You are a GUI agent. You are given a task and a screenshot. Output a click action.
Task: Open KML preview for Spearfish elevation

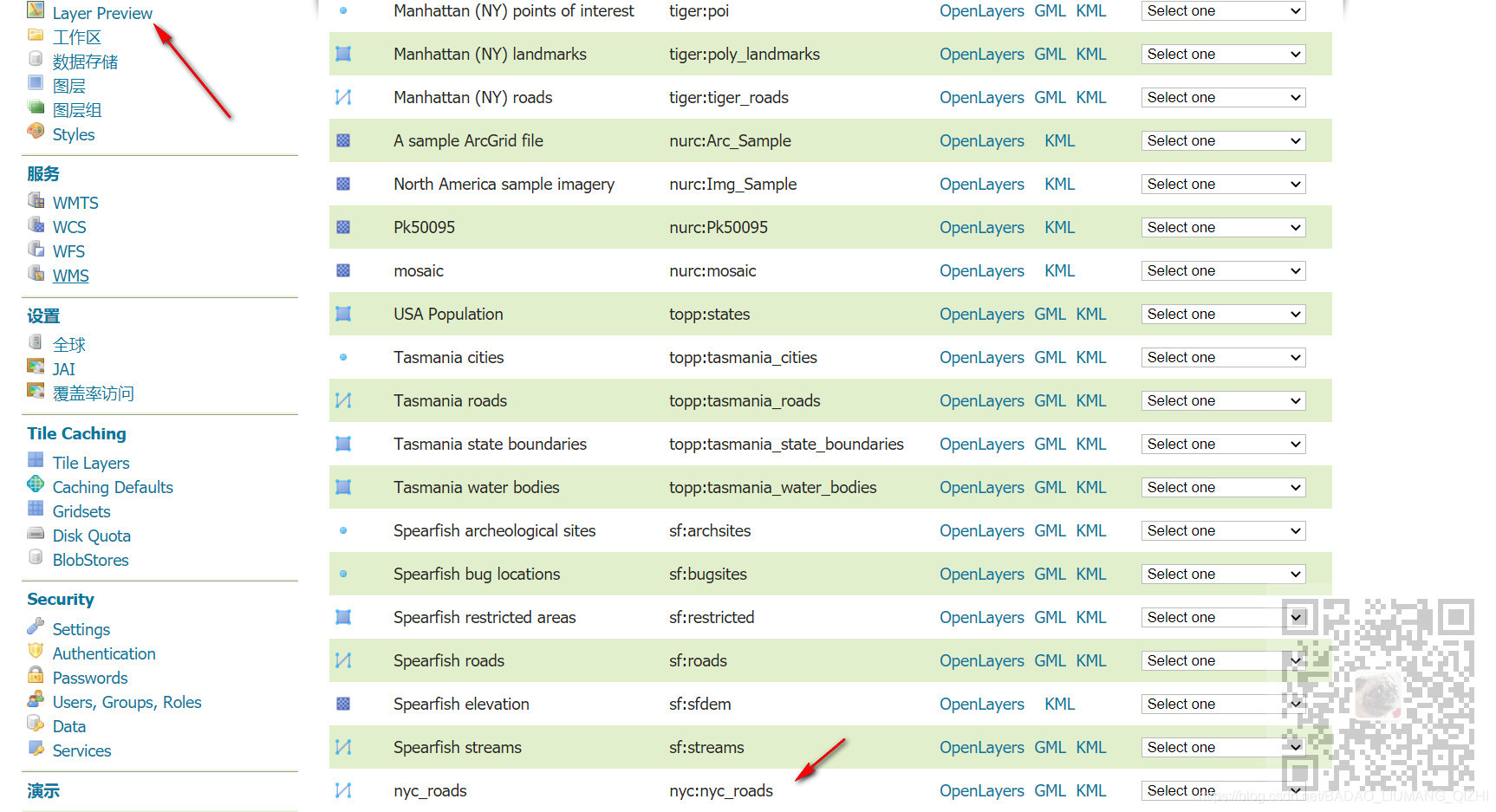point(1059,704)
